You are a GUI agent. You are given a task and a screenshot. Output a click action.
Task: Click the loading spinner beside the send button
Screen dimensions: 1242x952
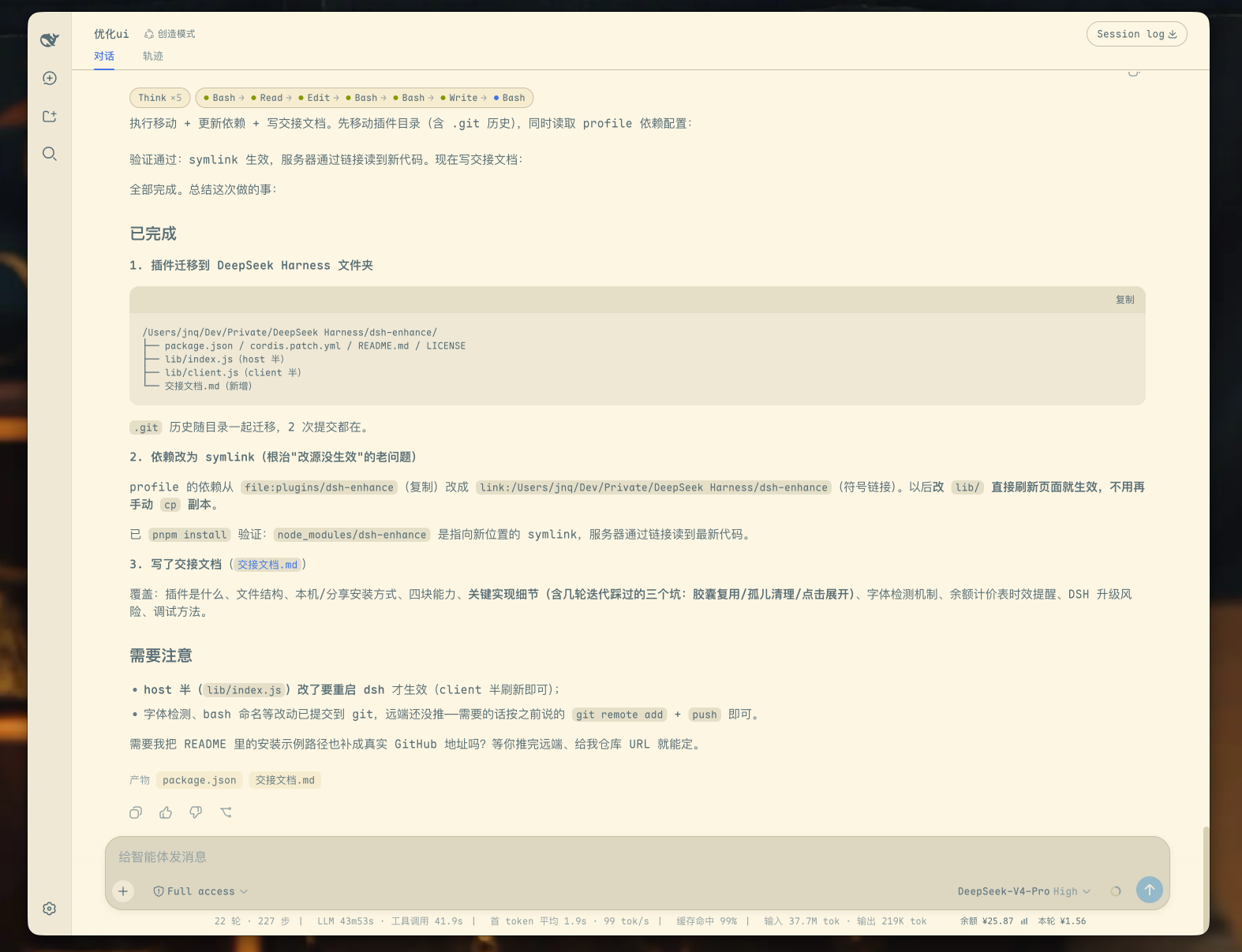1116,891
